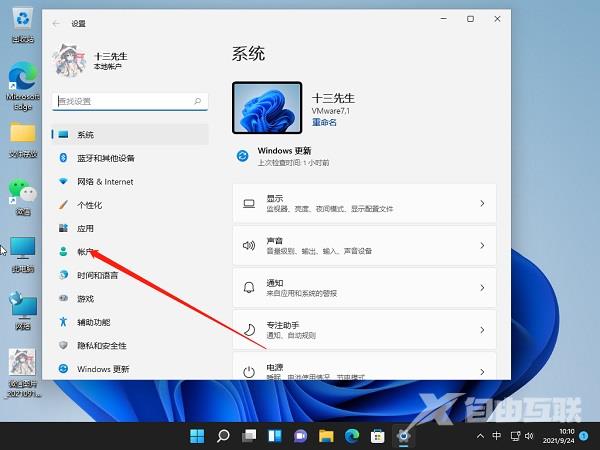Click the Windows Update sync icon

(x=243, y=156)
